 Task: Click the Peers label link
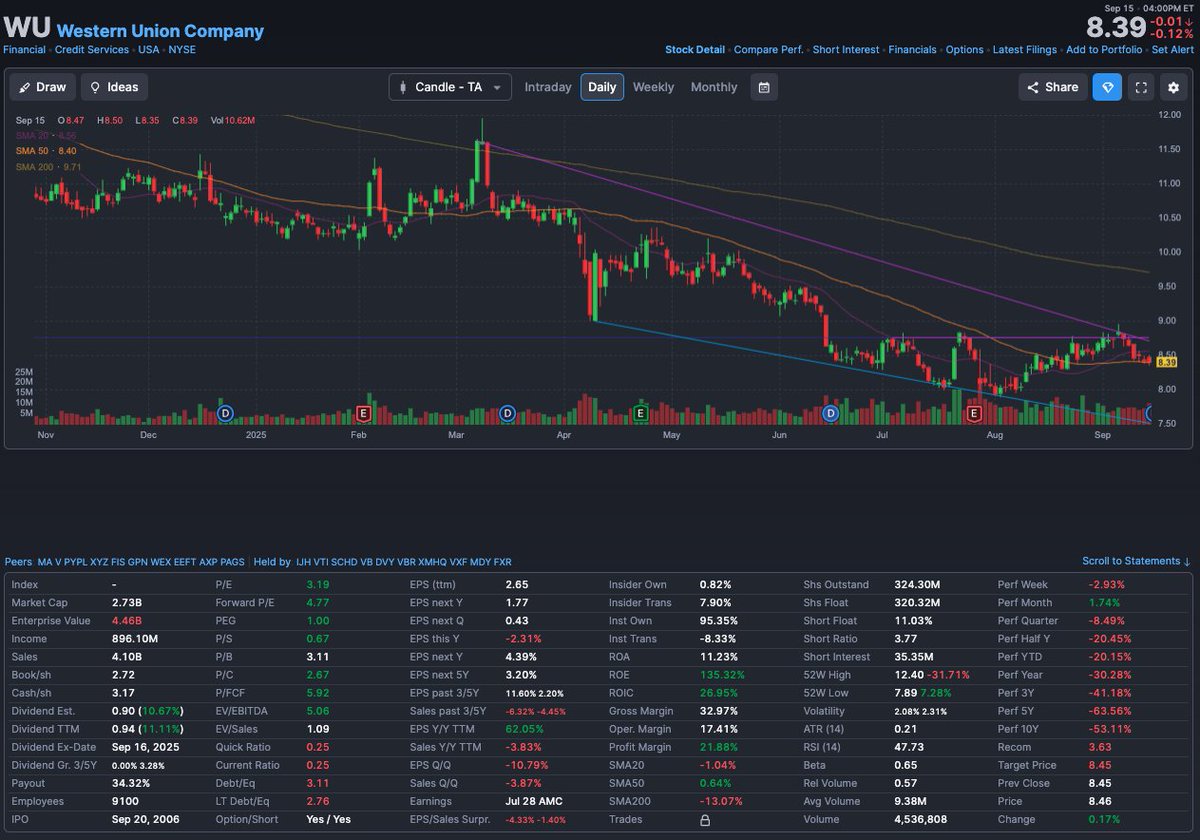tap(18, 562)
